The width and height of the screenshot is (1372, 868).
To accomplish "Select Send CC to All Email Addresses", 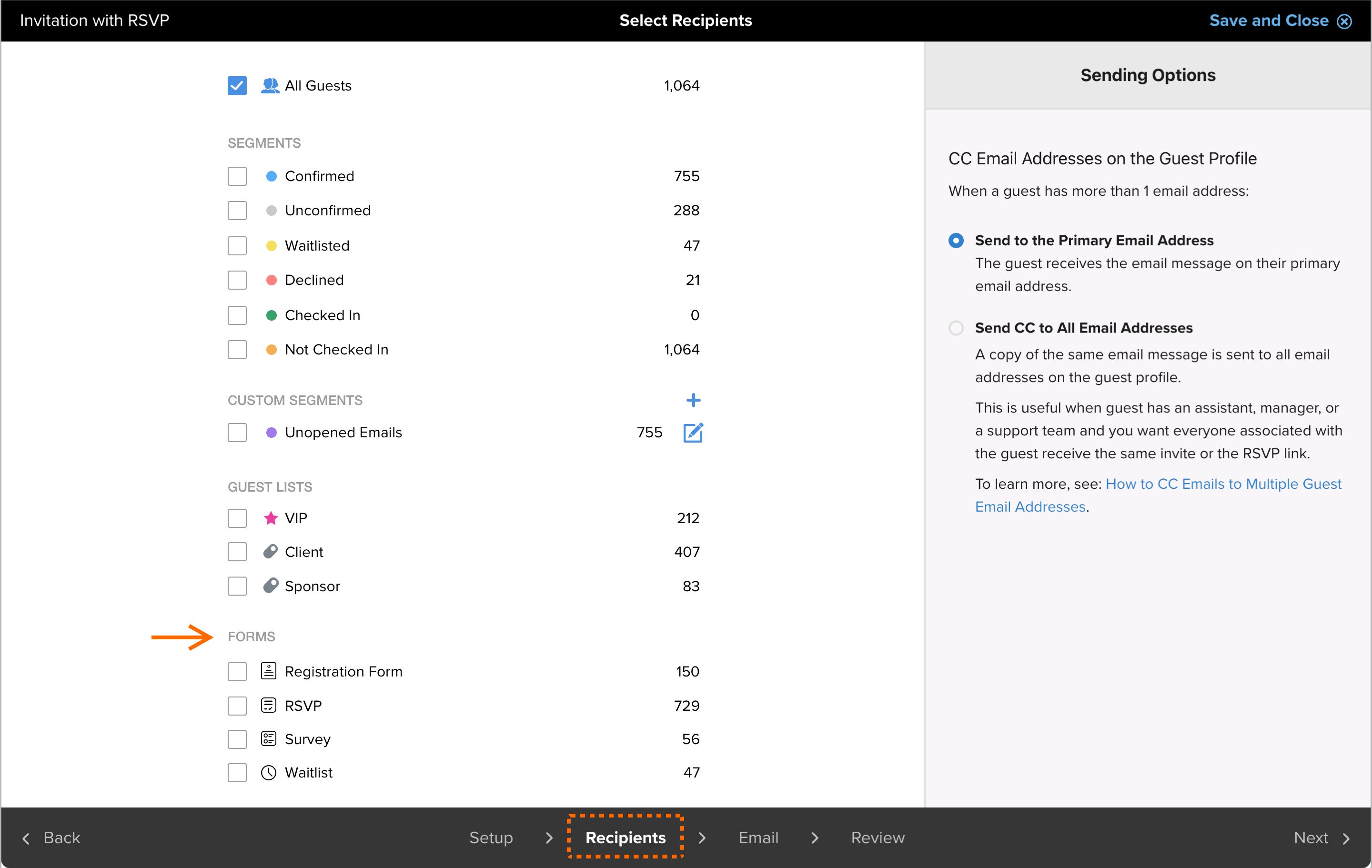I will (x=956, y=328).
